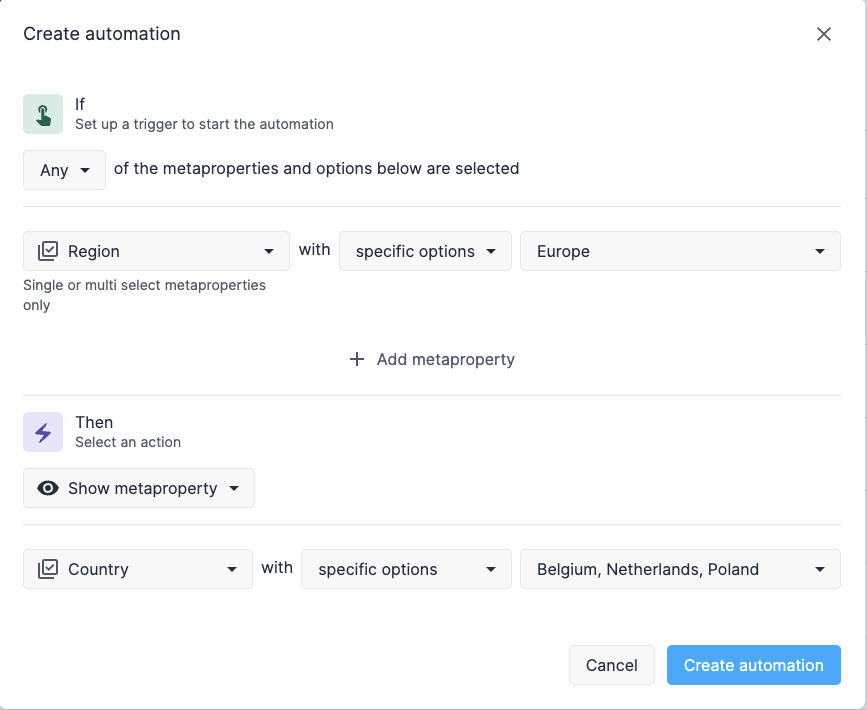Click the purple lightning action icon
Image resolution: width=867 pixels, height=710 pixels.
tap(43, 432)
